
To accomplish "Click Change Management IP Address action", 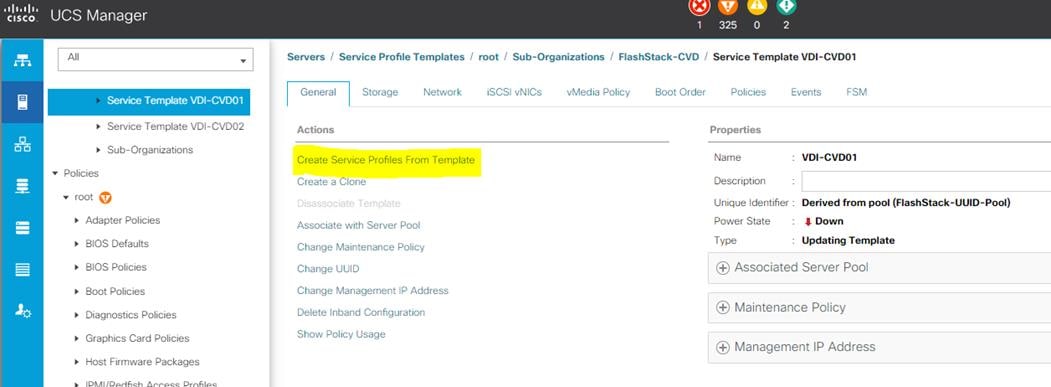I will (373, 290).
